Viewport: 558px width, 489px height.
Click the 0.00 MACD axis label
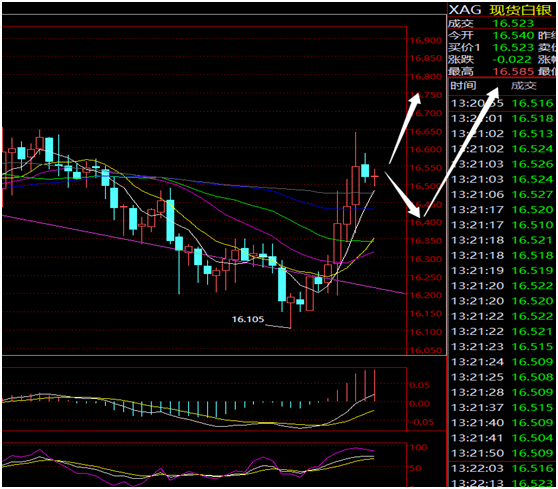point(419,404)
